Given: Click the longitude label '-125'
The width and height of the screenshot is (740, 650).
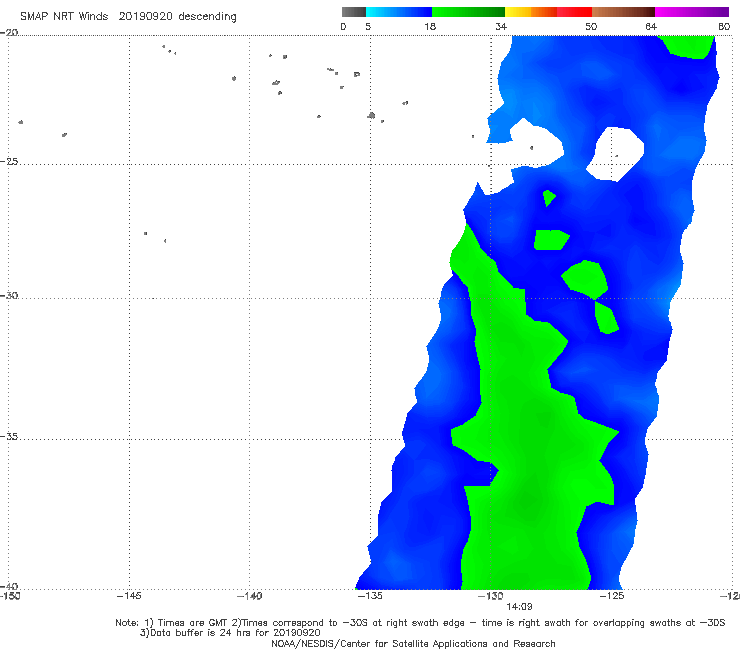Looking at the screenshot, I should pyautogui.click(x=612, y=596).
